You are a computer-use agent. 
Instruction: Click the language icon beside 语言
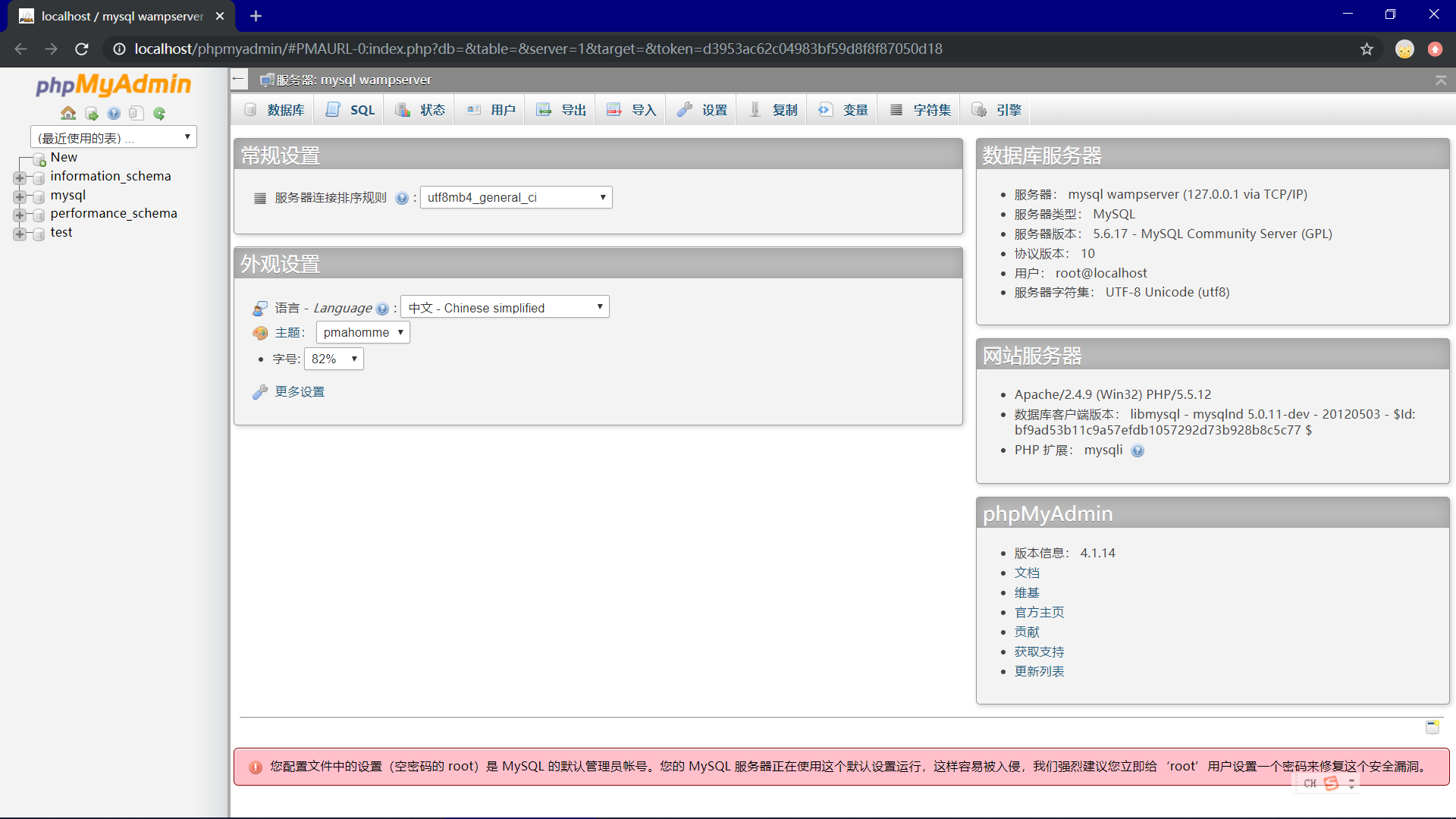(260, 308)
